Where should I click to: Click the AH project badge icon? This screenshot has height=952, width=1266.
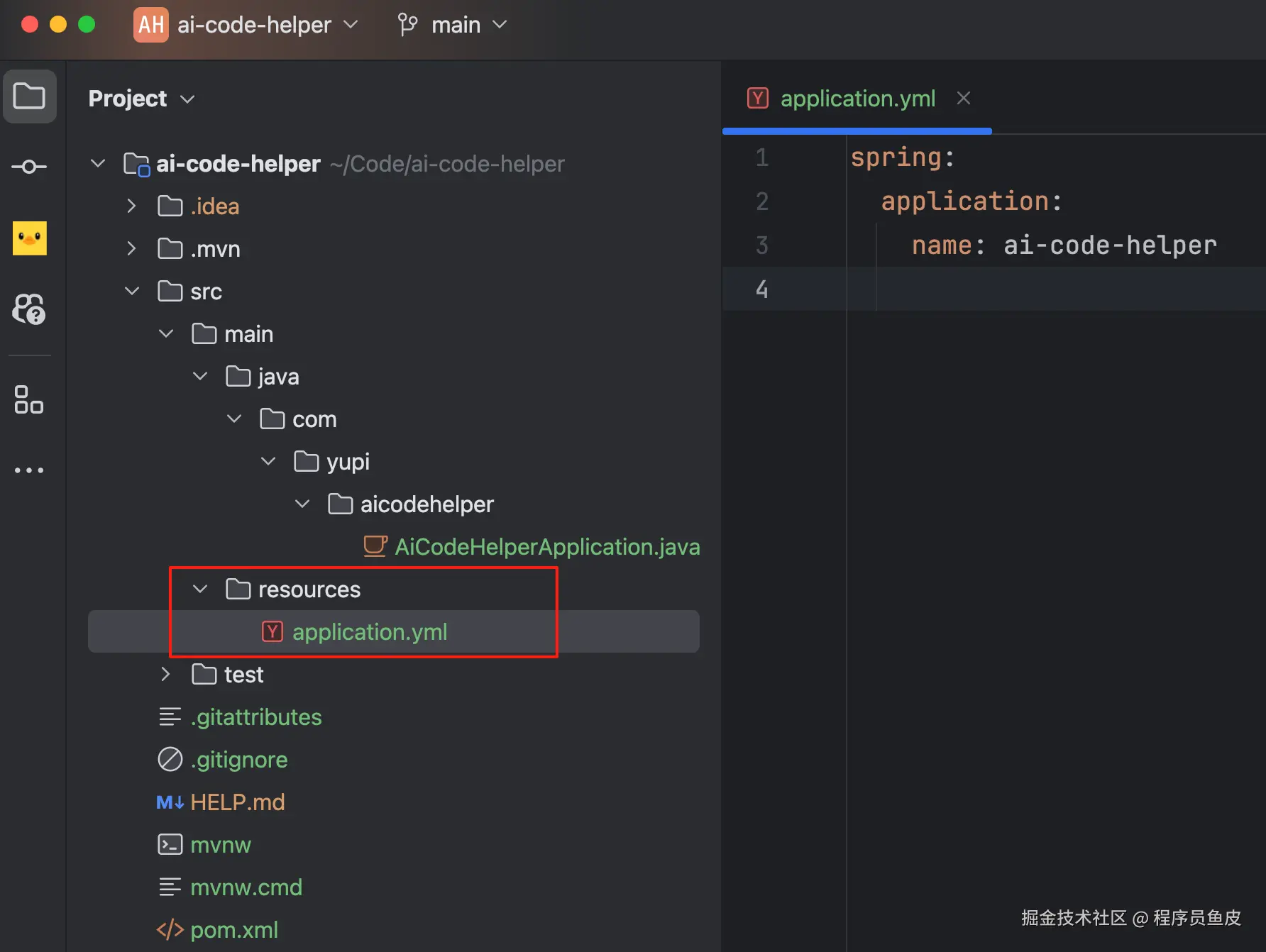point(150,25)
